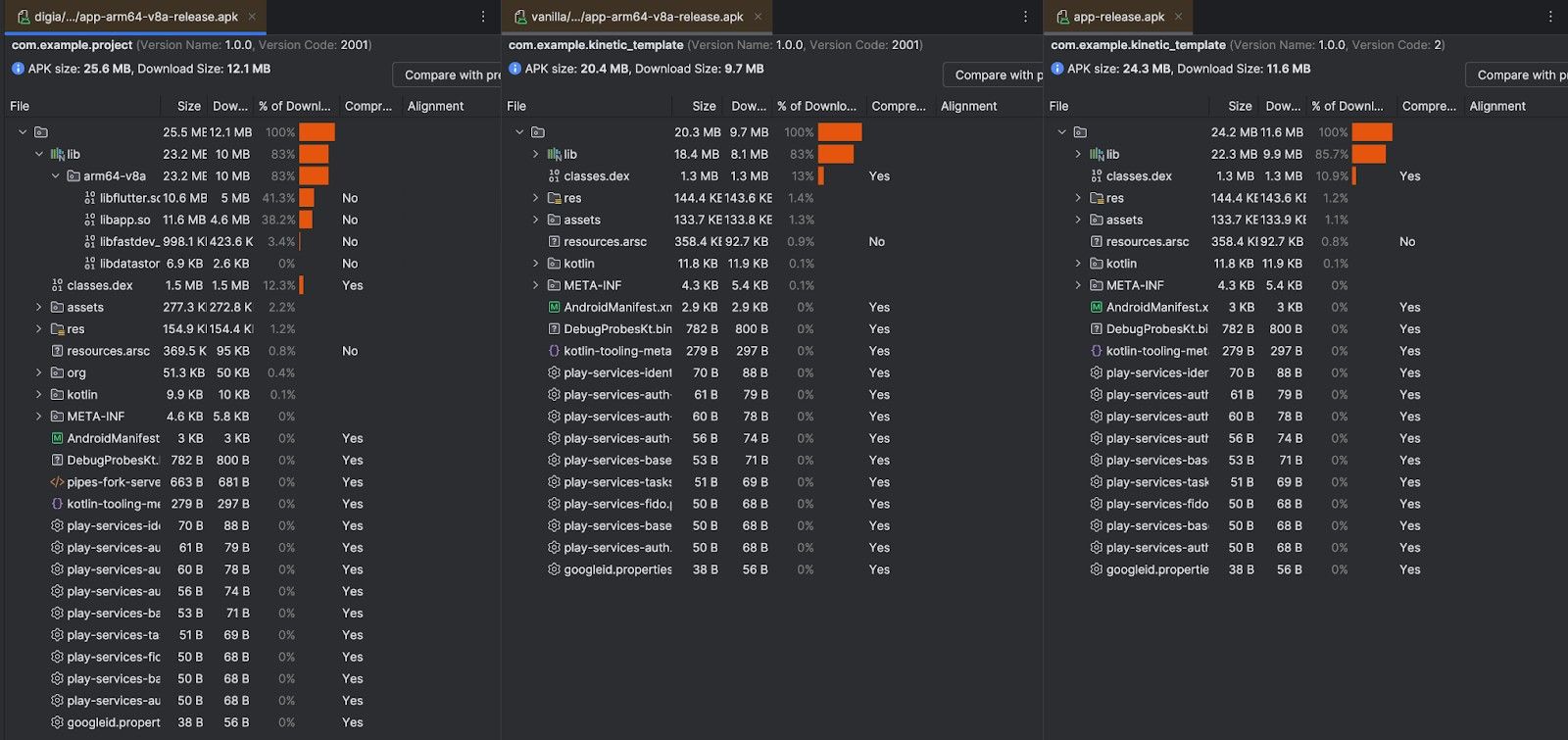Open the middle pane options menu (three dots)

(1025, 17)
